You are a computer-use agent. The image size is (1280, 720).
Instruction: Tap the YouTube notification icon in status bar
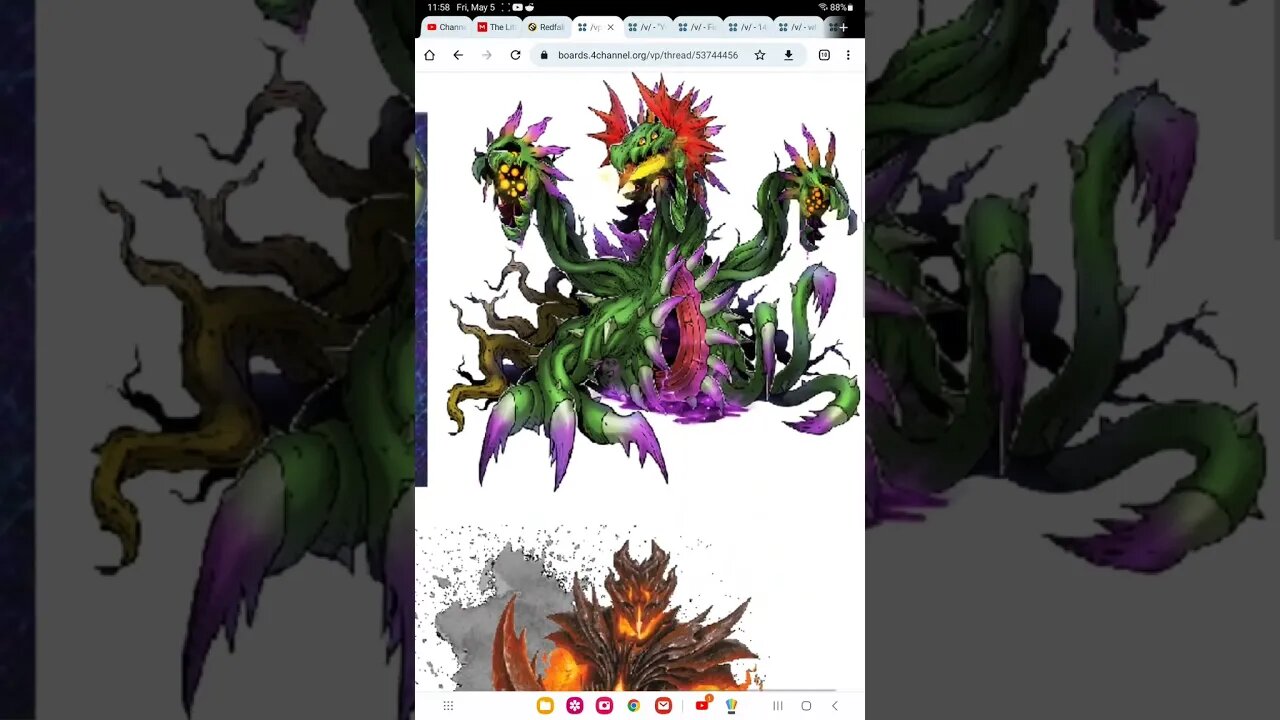[x=518, y=7]
